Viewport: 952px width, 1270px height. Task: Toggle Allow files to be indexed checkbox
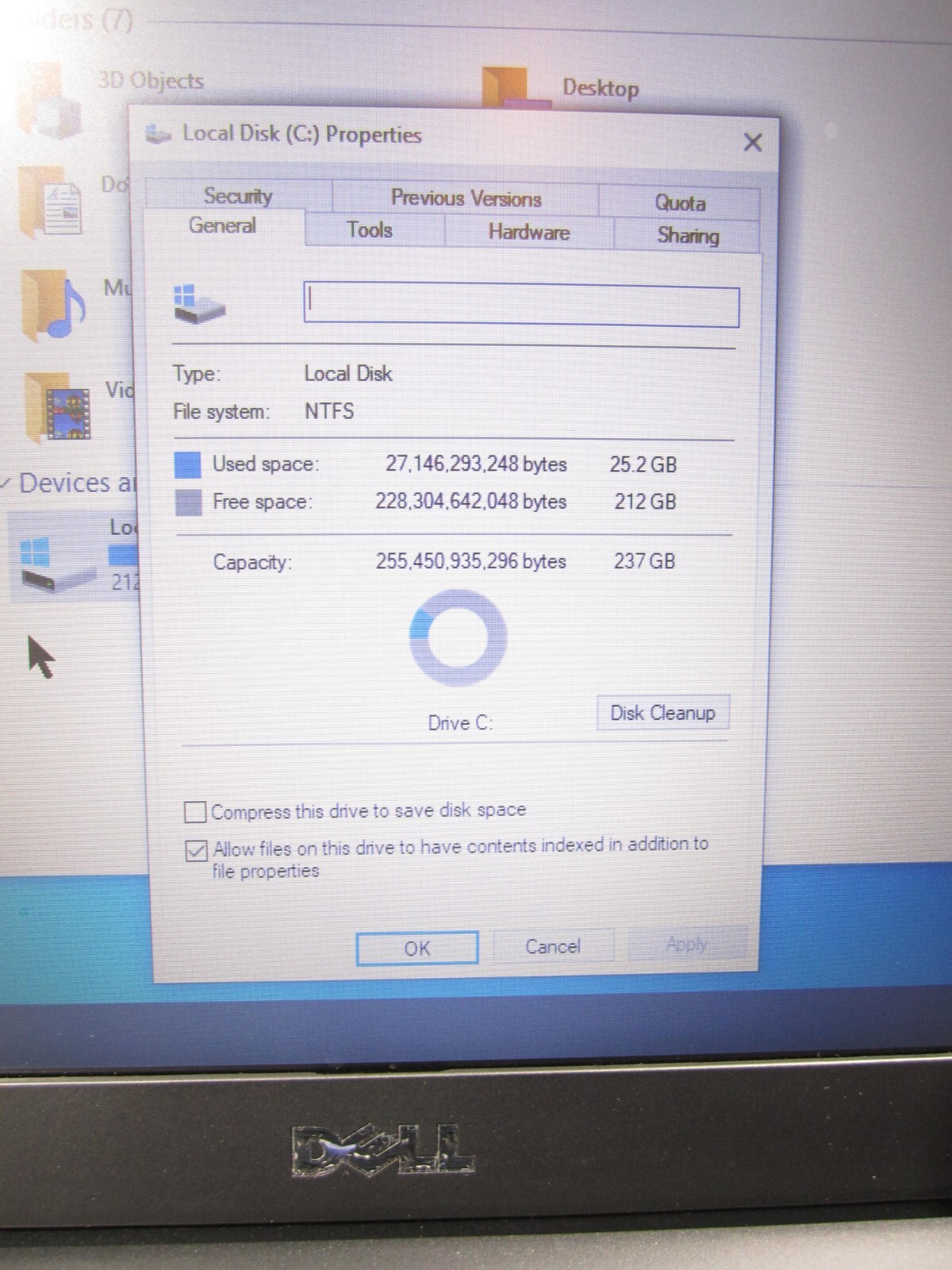tap(196, 851)
